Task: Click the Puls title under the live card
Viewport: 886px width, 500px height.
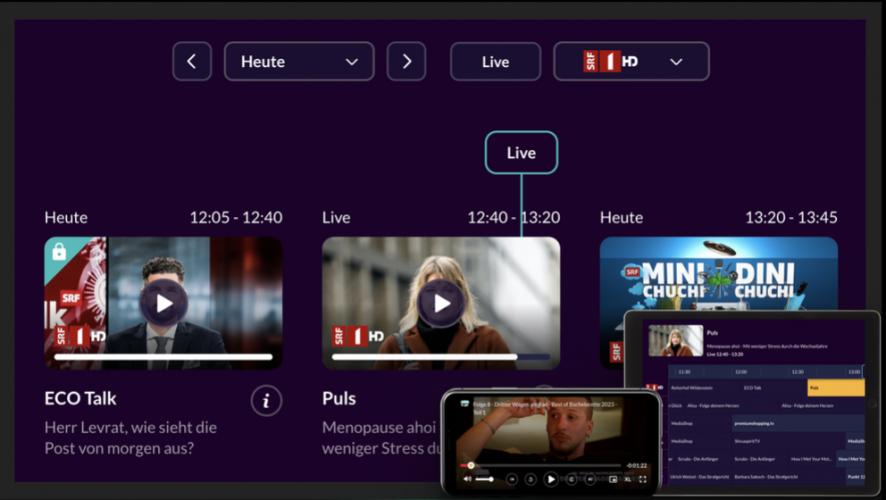Action: [x=339, y=398]
